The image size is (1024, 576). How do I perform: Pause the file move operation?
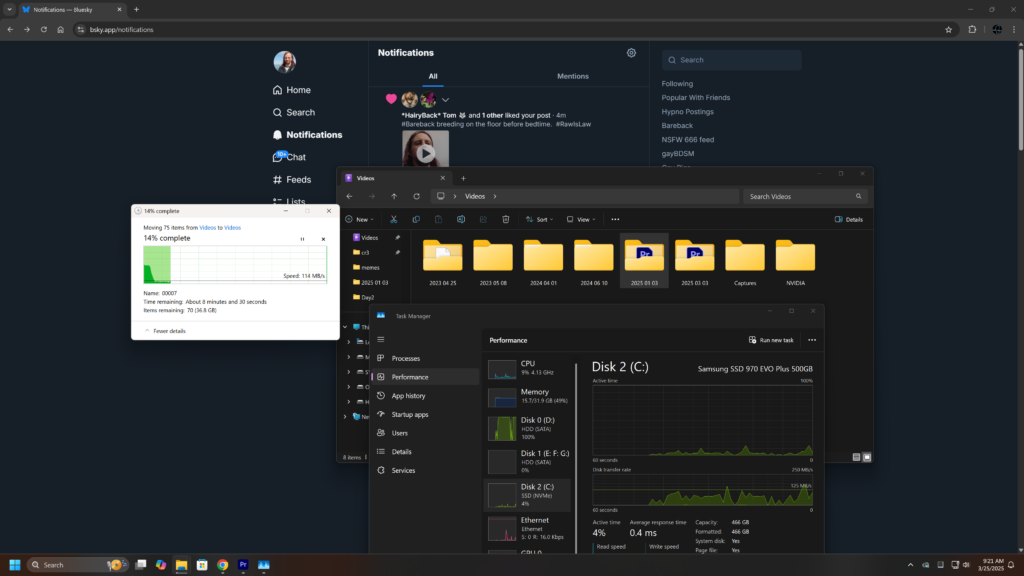point(303,239)
